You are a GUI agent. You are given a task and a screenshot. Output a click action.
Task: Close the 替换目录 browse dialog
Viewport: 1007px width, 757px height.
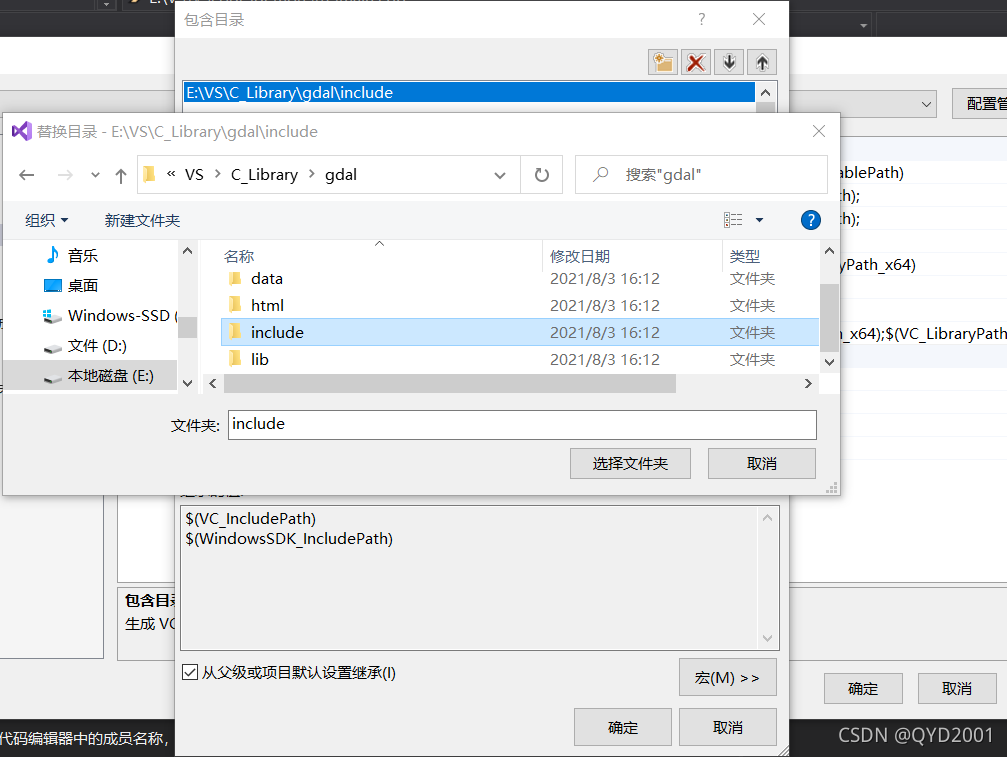819,132
